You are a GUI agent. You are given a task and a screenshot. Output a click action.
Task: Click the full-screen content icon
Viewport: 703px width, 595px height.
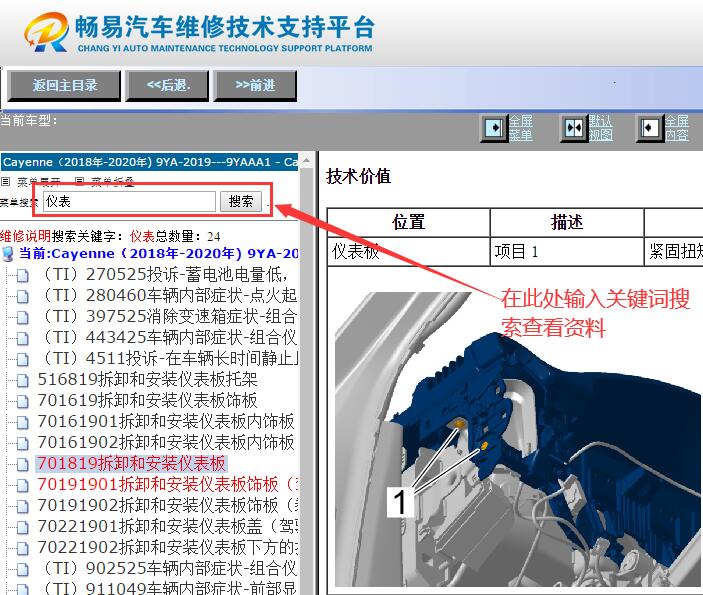tap(650, 128)
